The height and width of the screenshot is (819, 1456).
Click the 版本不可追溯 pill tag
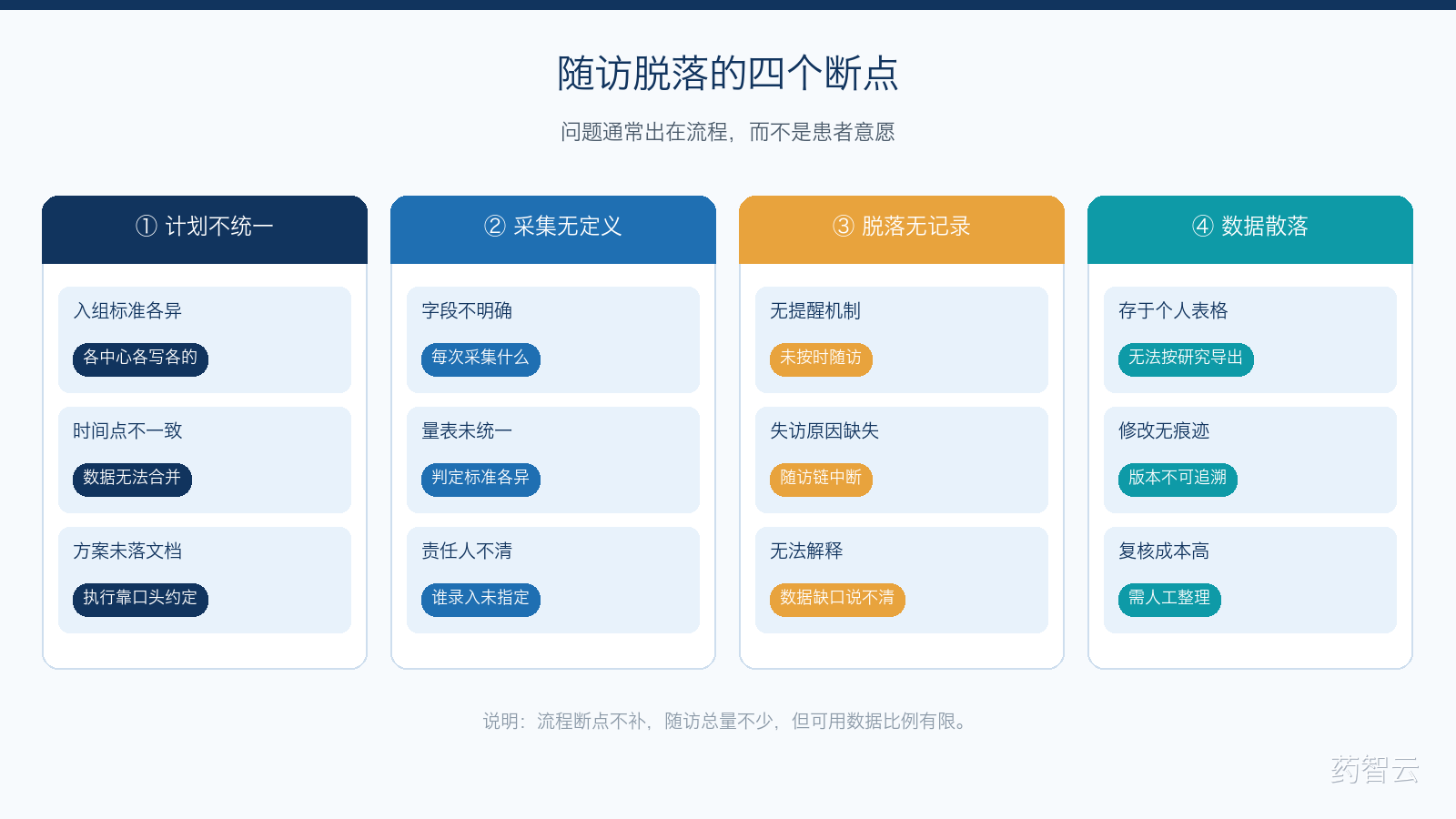1178,478
